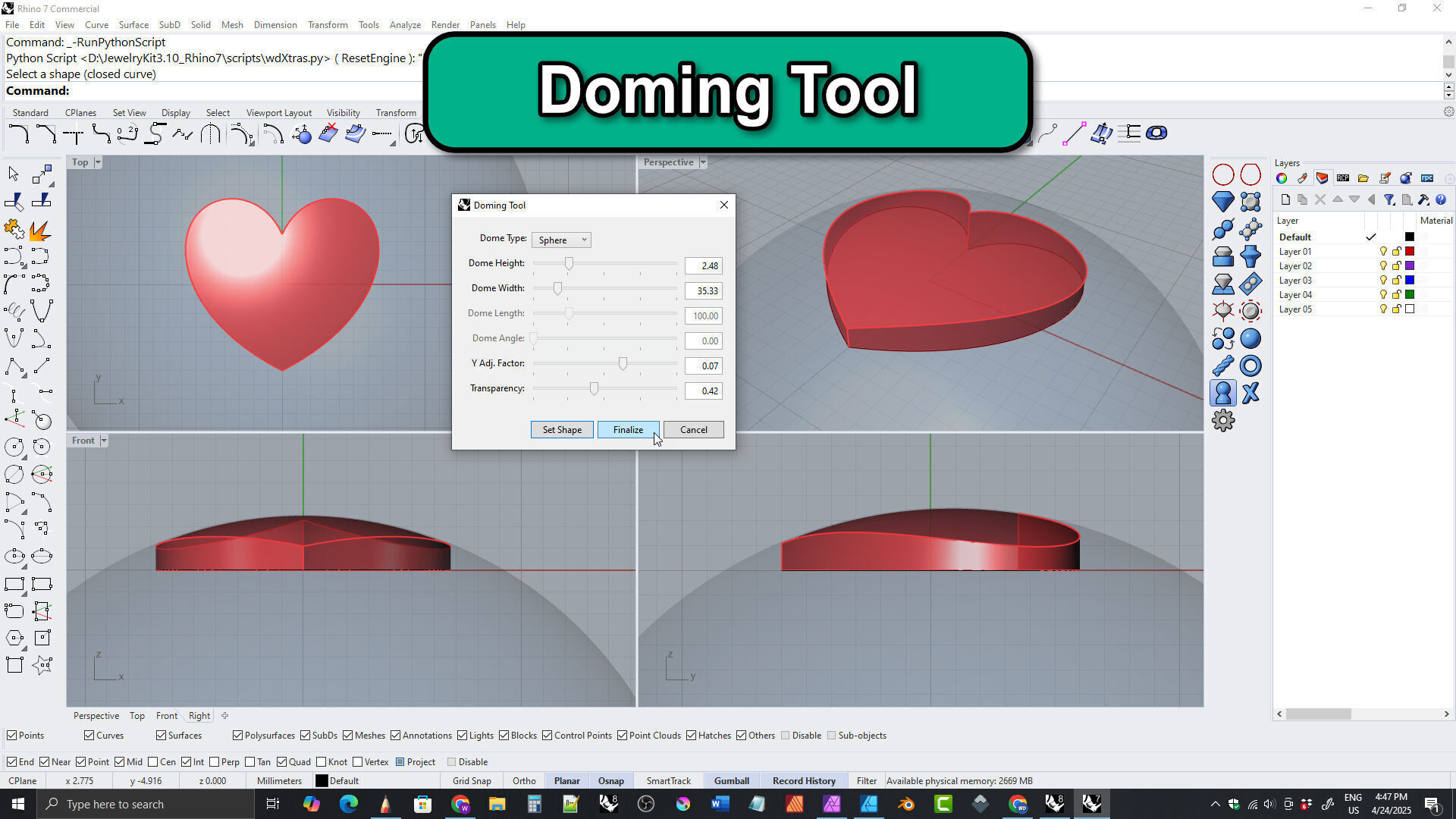The image size is (1456, 819).
Task: Create new layer with blank page icon
Action: 1285,200
